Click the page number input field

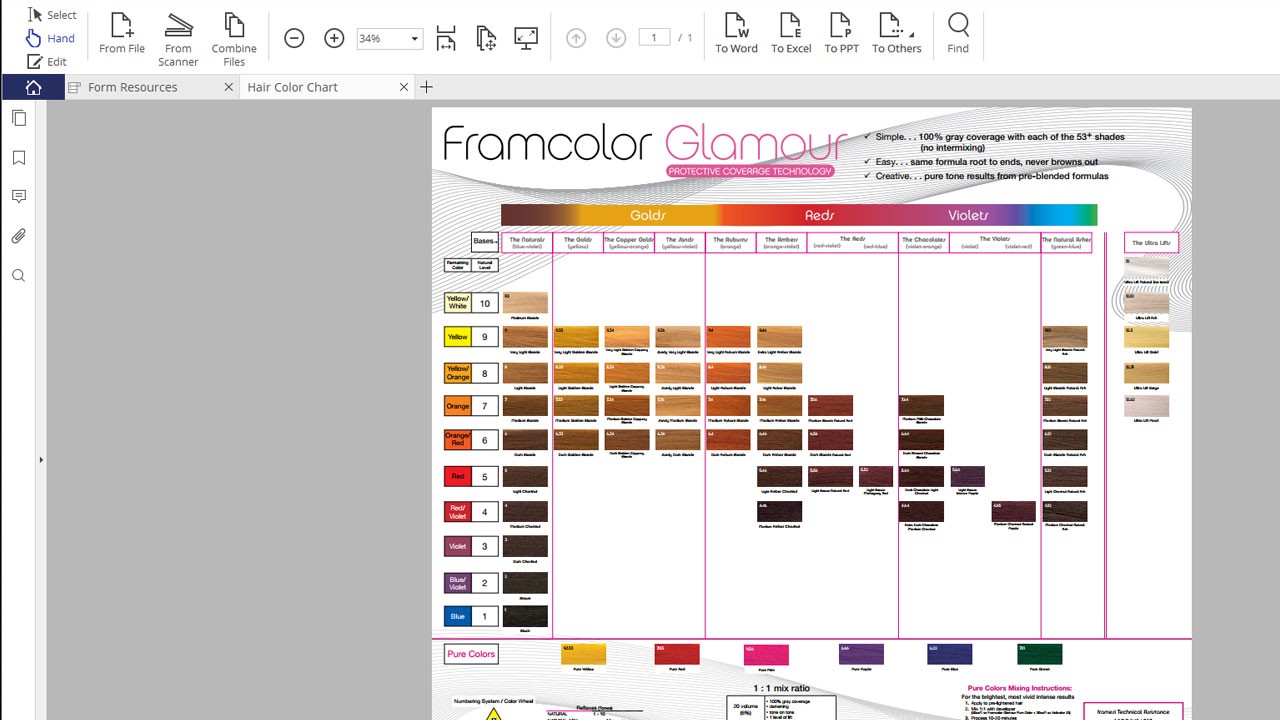pos(654,38)
